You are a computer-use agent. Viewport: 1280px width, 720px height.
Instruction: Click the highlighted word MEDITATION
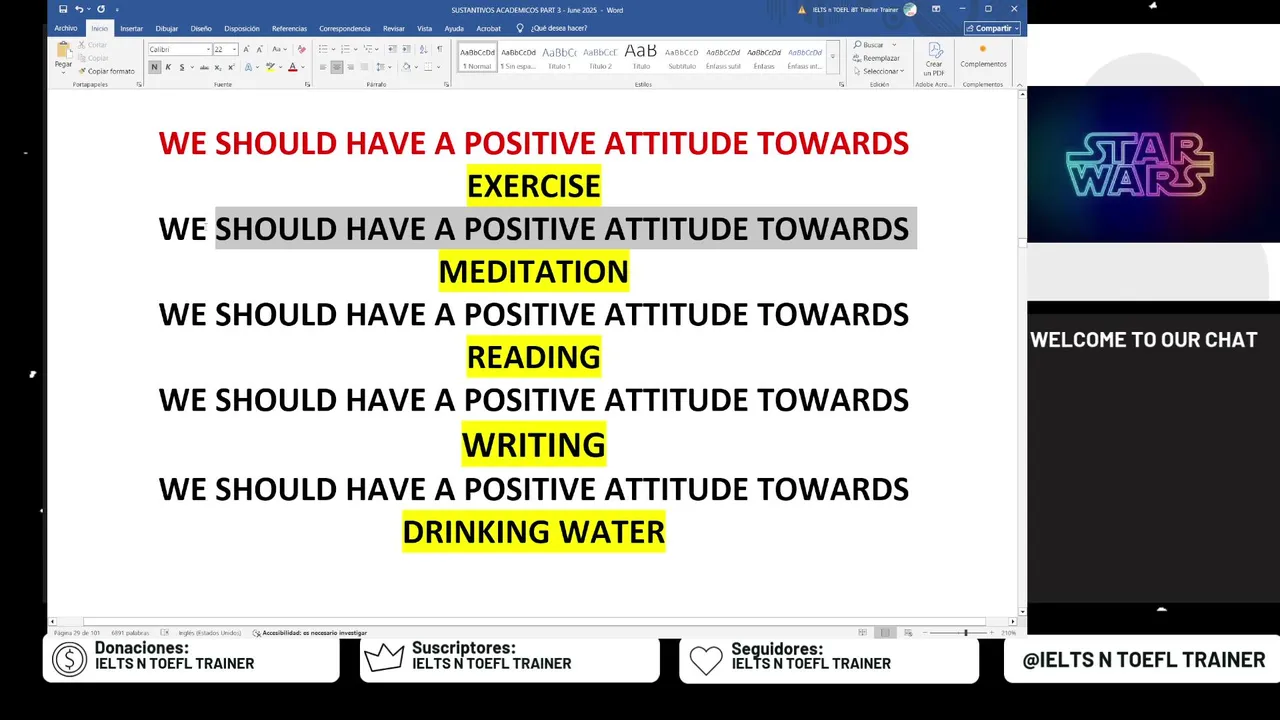[533, 271]
